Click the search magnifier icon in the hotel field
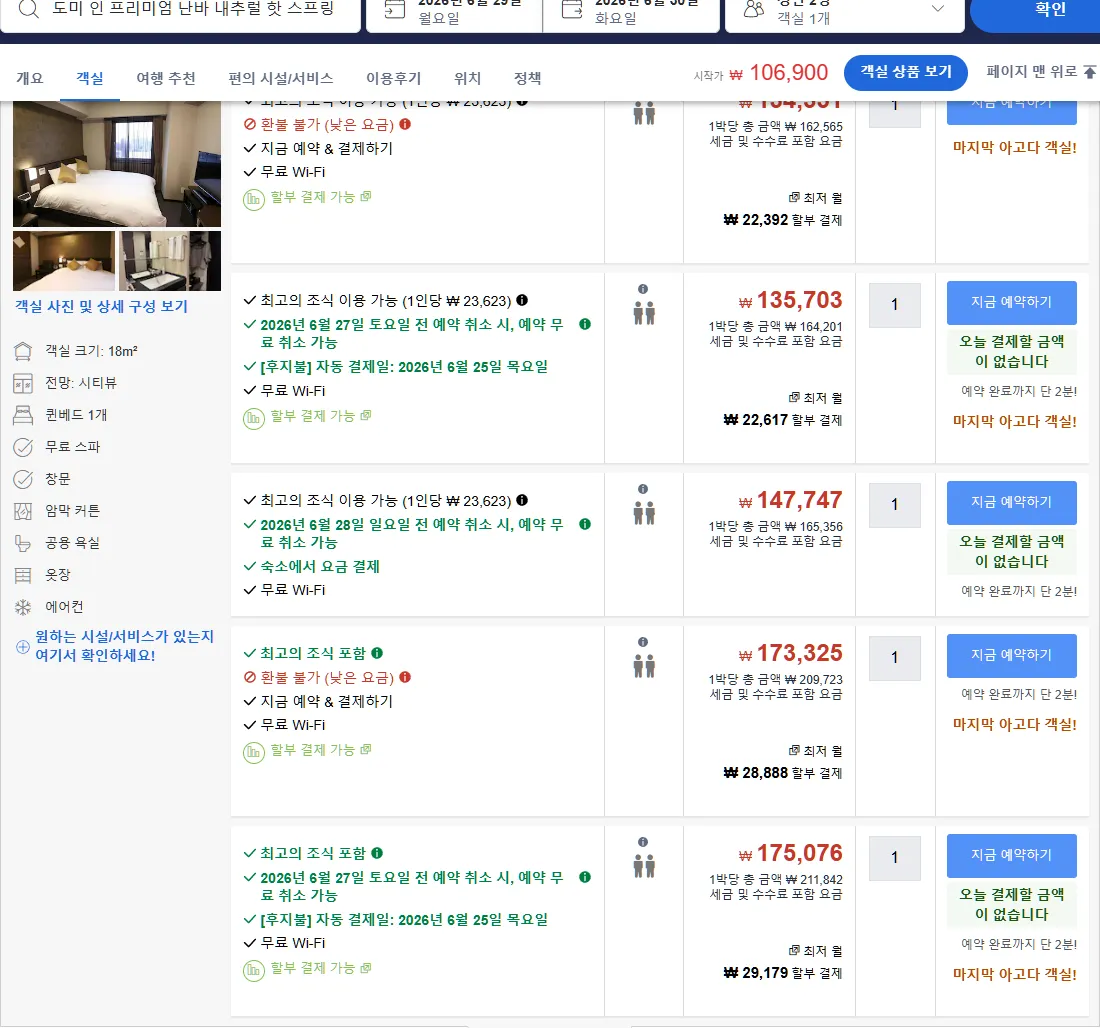1100x1028 pixels. pyautogui.click(x=28, y=8)
